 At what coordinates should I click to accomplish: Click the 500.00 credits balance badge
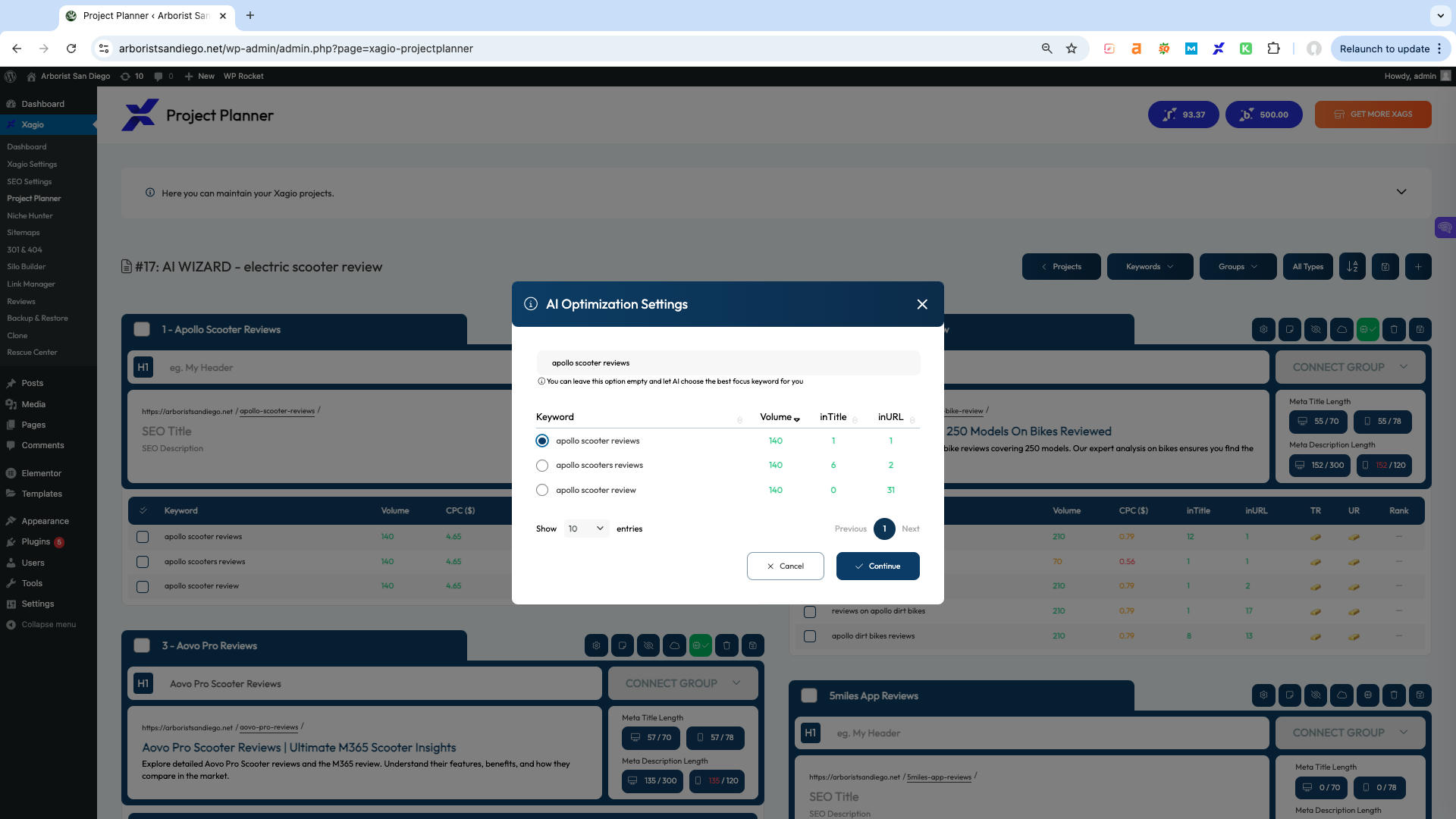(1264, 115)
